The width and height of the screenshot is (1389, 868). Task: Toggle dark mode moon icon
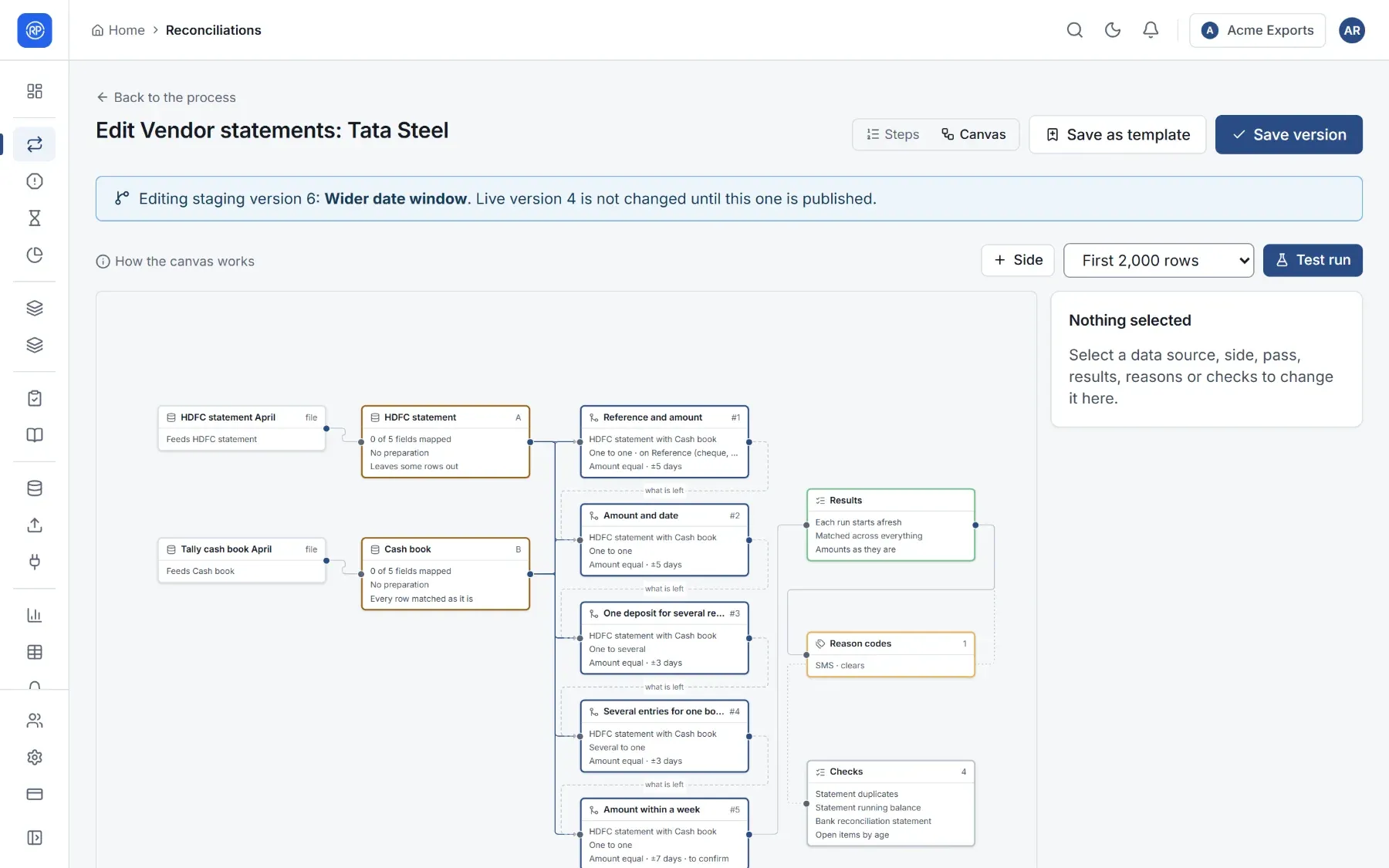[x=1112, y=30]
